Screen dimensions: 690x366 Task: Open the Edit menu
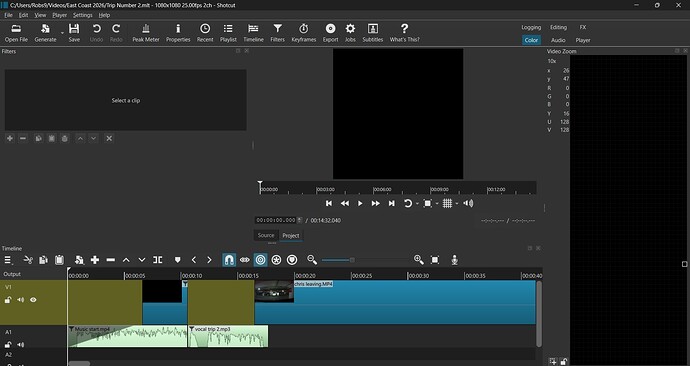click(x=23, y=15)
